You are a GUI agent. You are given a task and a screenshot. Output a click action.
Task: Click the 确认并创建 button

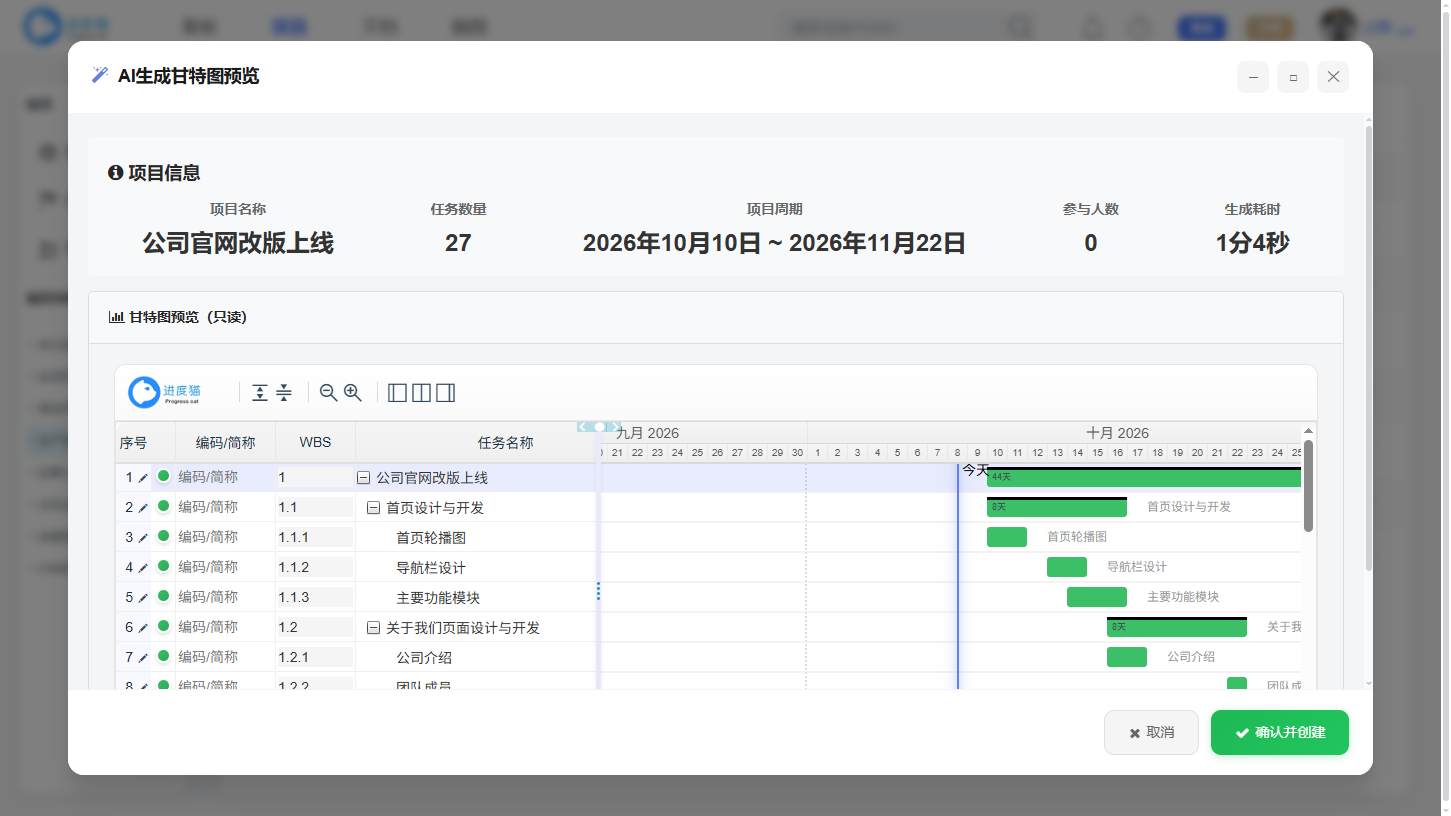[1279, 732]
